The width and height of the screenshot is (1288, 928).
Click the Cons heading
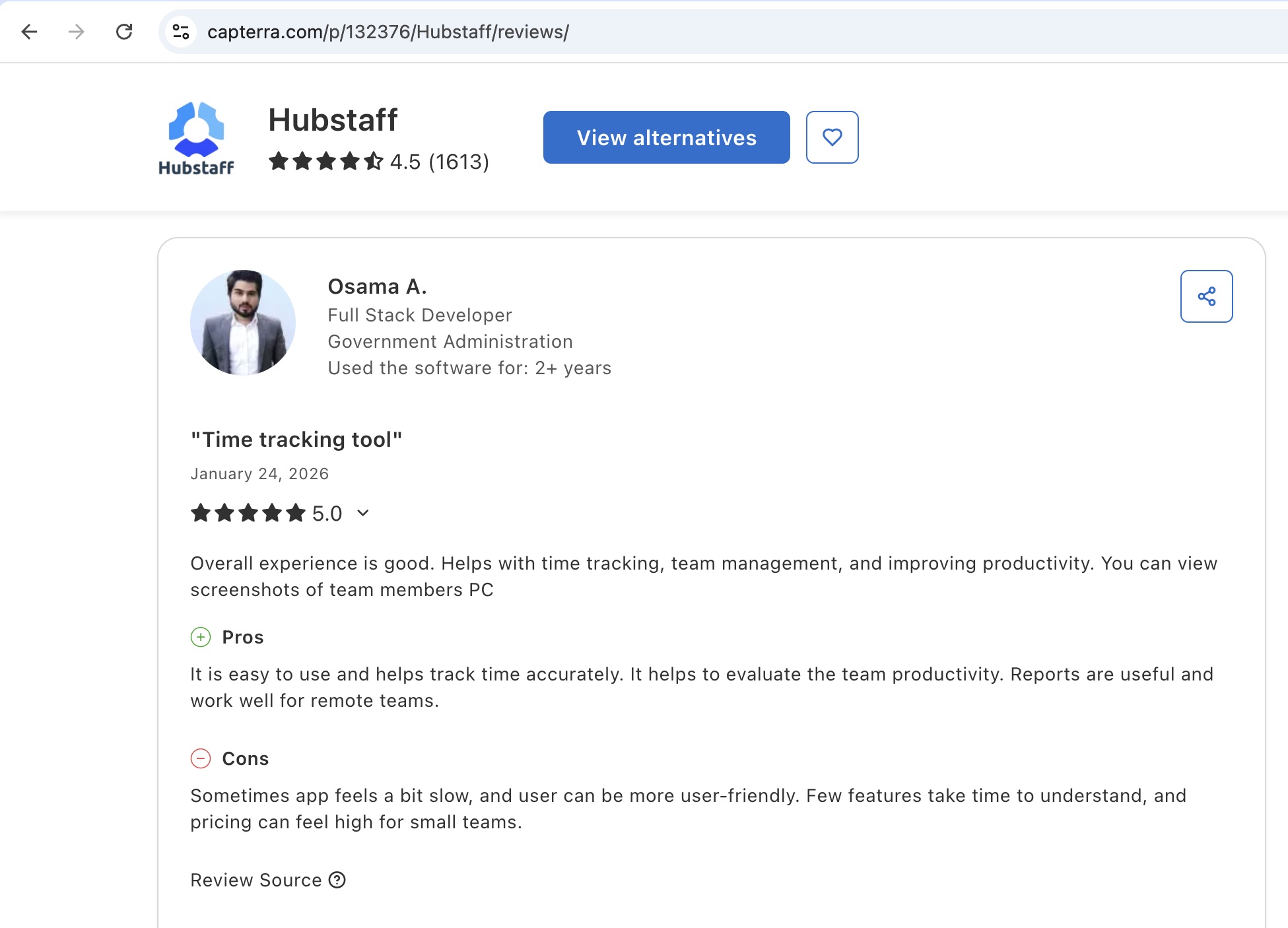coord(246,758)
